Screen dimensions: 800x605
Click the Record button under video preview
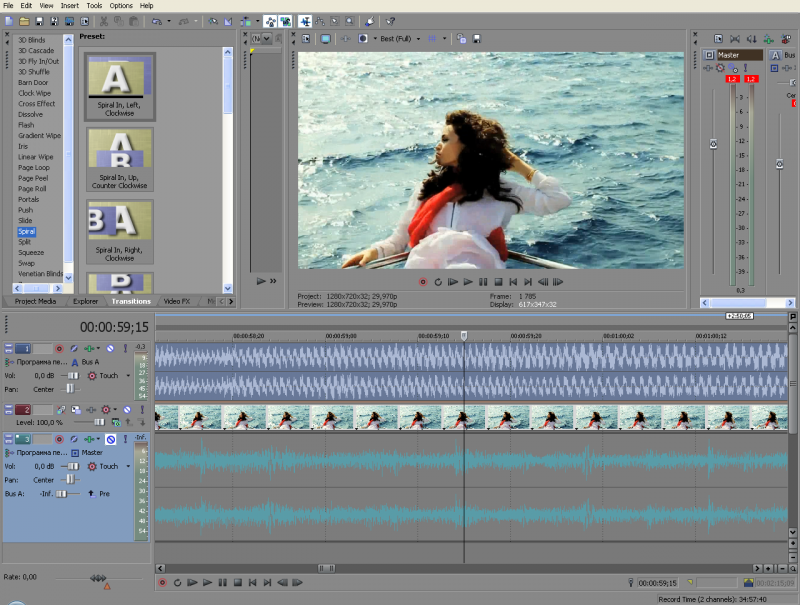click(423, 282)
